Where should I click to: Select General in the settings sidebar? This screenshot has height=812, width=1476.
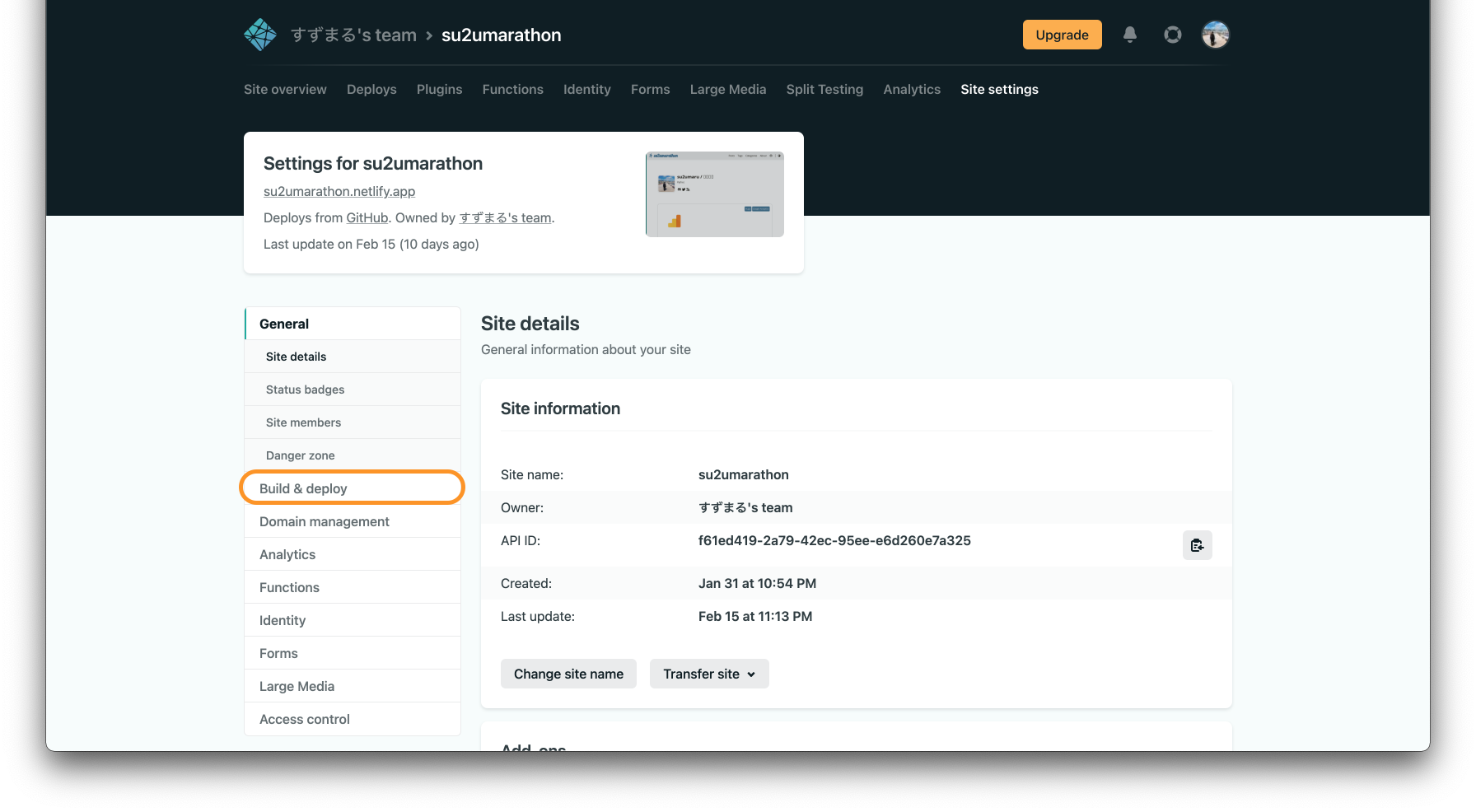coord(353,324)
